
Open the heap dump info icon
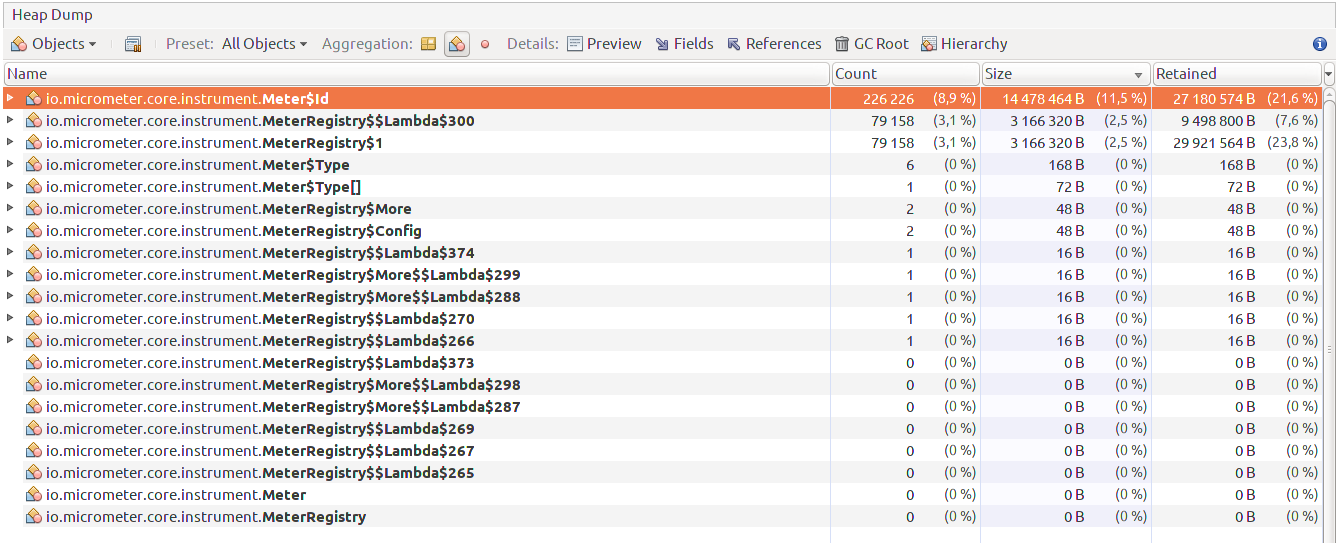point(1319,44)
